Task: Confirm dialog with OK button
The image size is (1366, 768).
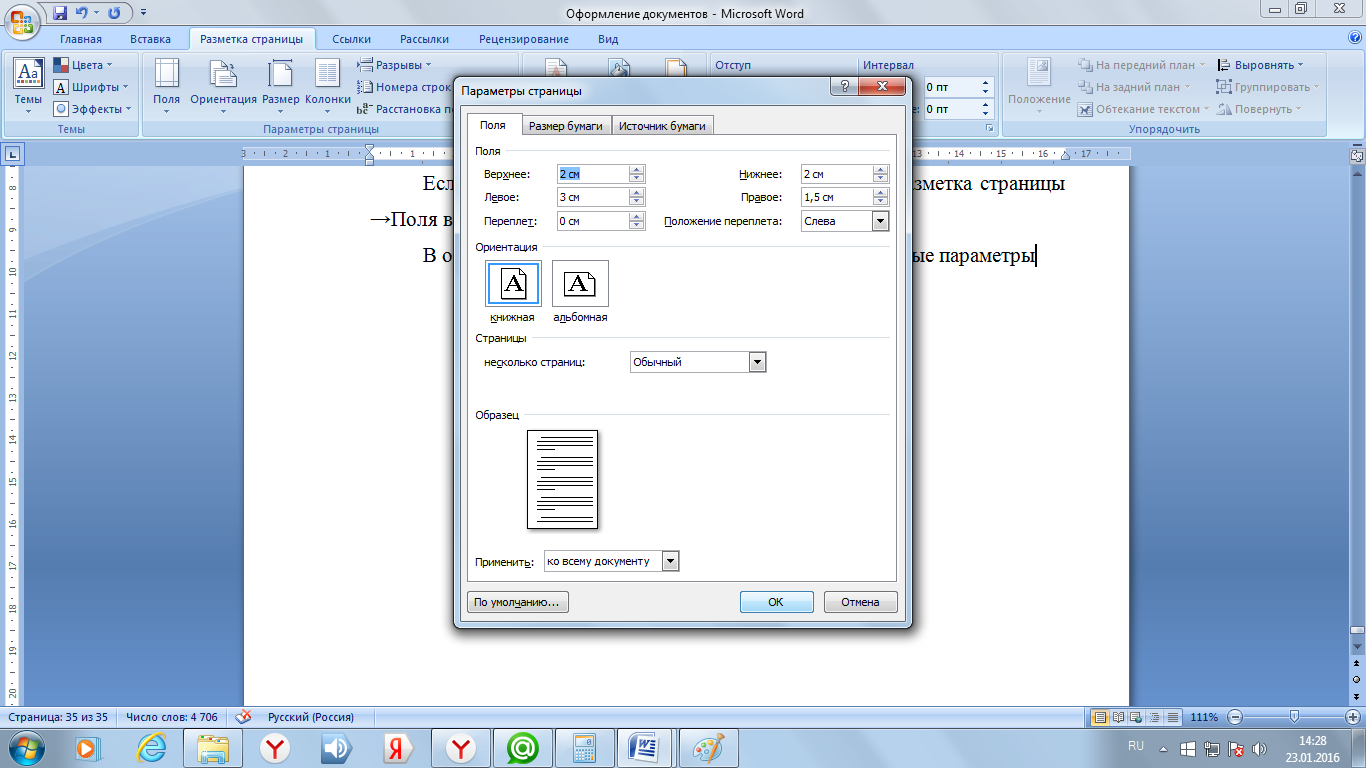Action: [776, 602]
